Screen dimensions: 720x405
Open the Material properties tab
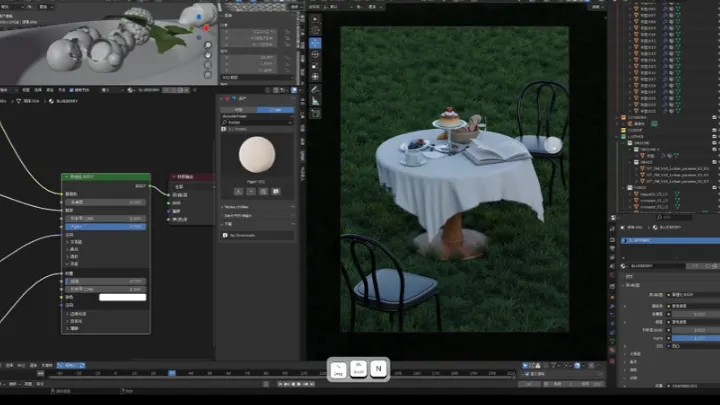(x=613, y=350)
